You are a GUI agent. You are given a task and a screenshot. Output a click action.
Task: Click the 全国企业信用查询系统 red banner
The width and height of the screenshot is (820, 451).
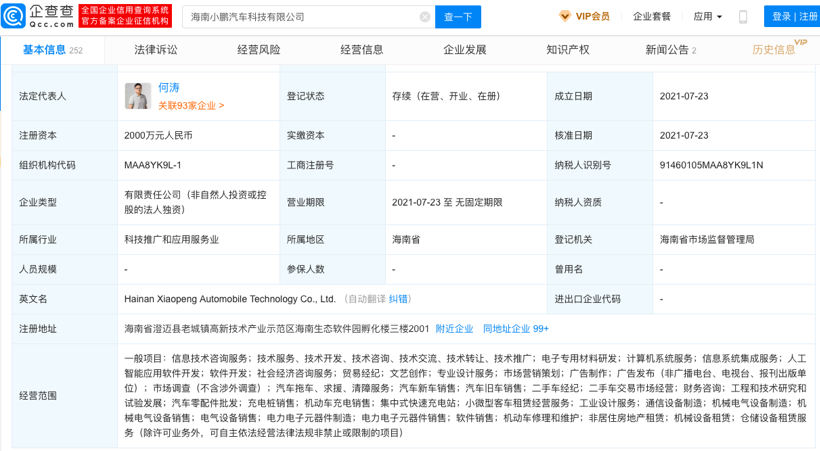[x=125, y=16]
